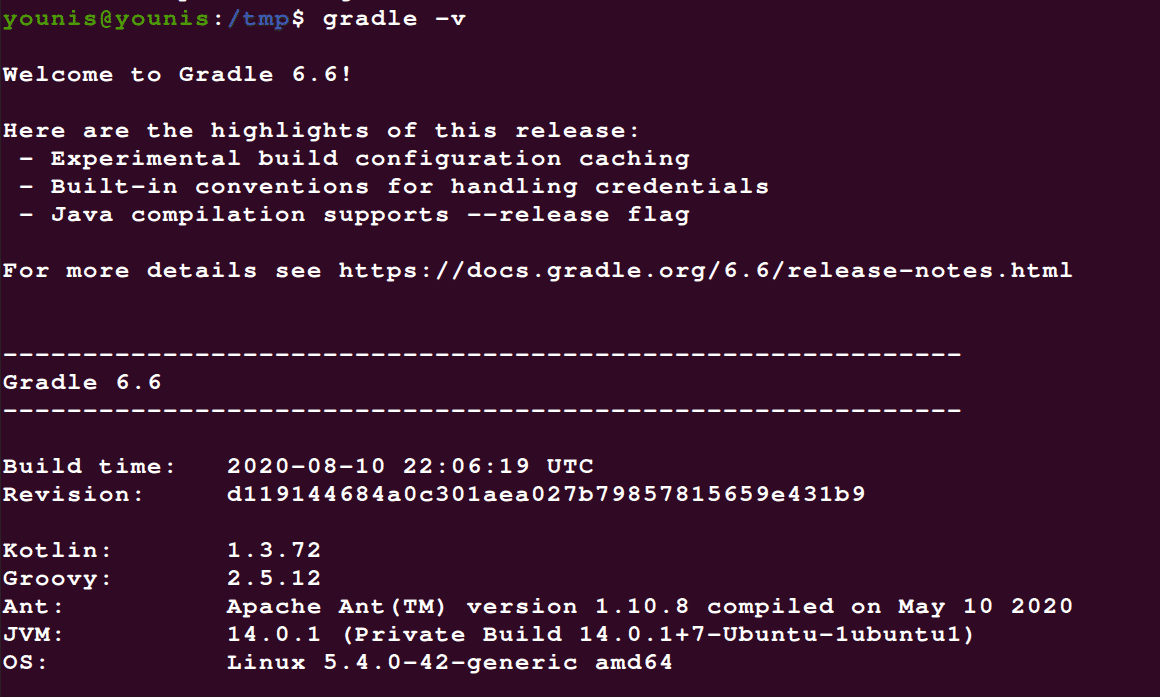Click the Java compilation supports --release flag line
The height and width of the screenshot is (697, 1160).
pos(370,215)
